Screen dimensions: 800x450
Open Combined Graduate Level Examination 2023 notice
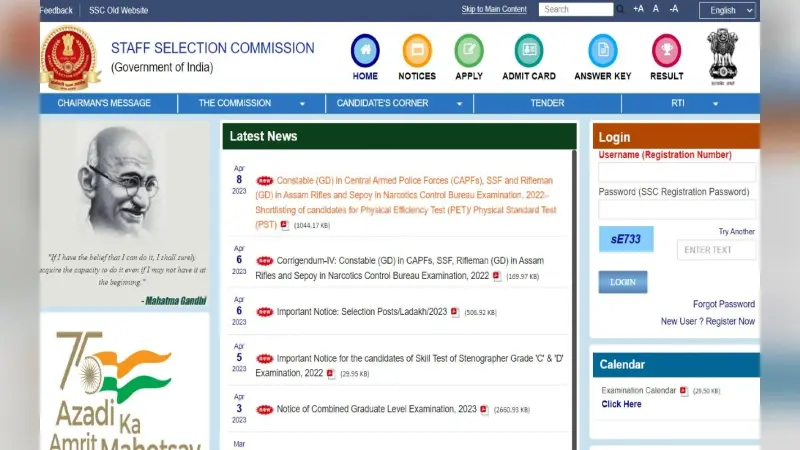click(x=376, y=409)
